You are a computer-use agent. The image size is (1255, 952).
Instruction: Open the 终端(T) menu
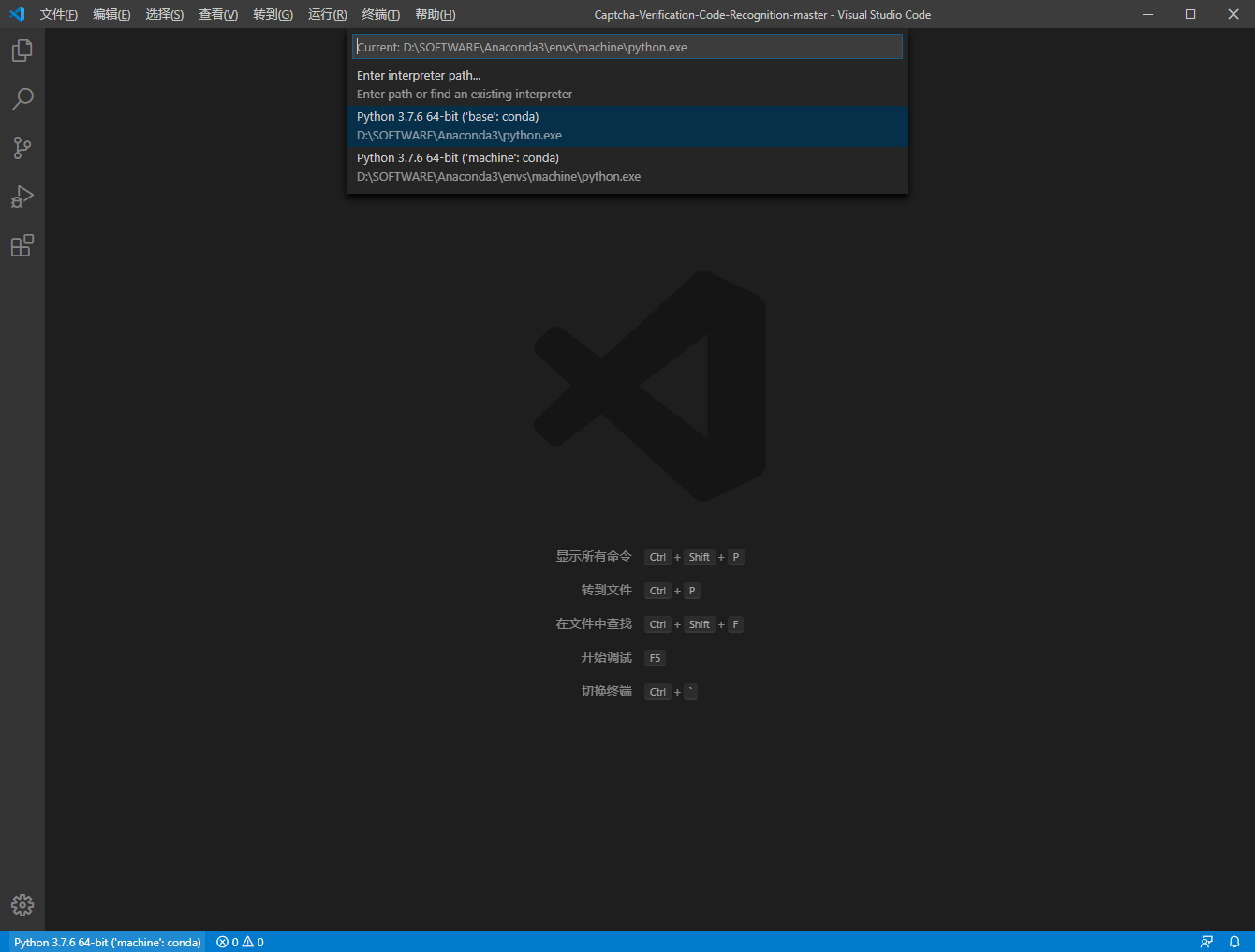click(379, 14)
